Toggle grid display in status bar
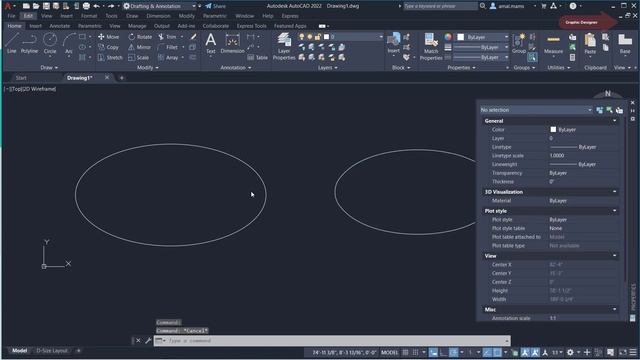This screenshot has height=360, width=640. click(405, 352)
